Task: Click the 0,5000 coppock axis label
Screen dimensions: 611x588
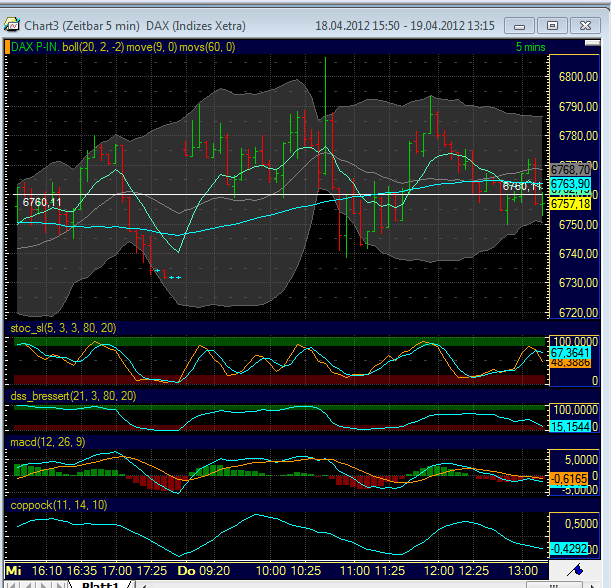Action: pyautogui.click(x=581, y=524)
